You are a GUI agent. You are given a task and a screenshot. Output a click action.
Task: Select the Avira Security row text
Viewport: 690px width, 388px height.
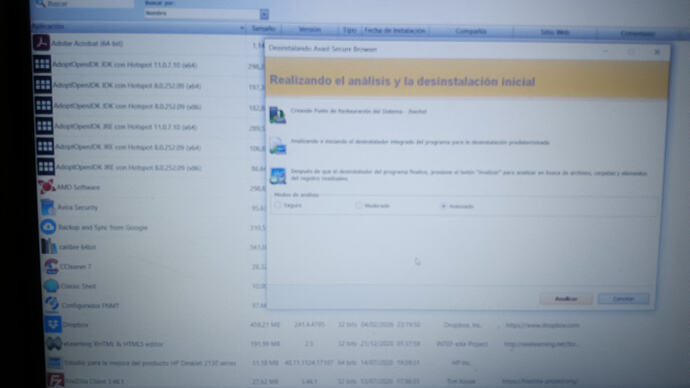77,207
